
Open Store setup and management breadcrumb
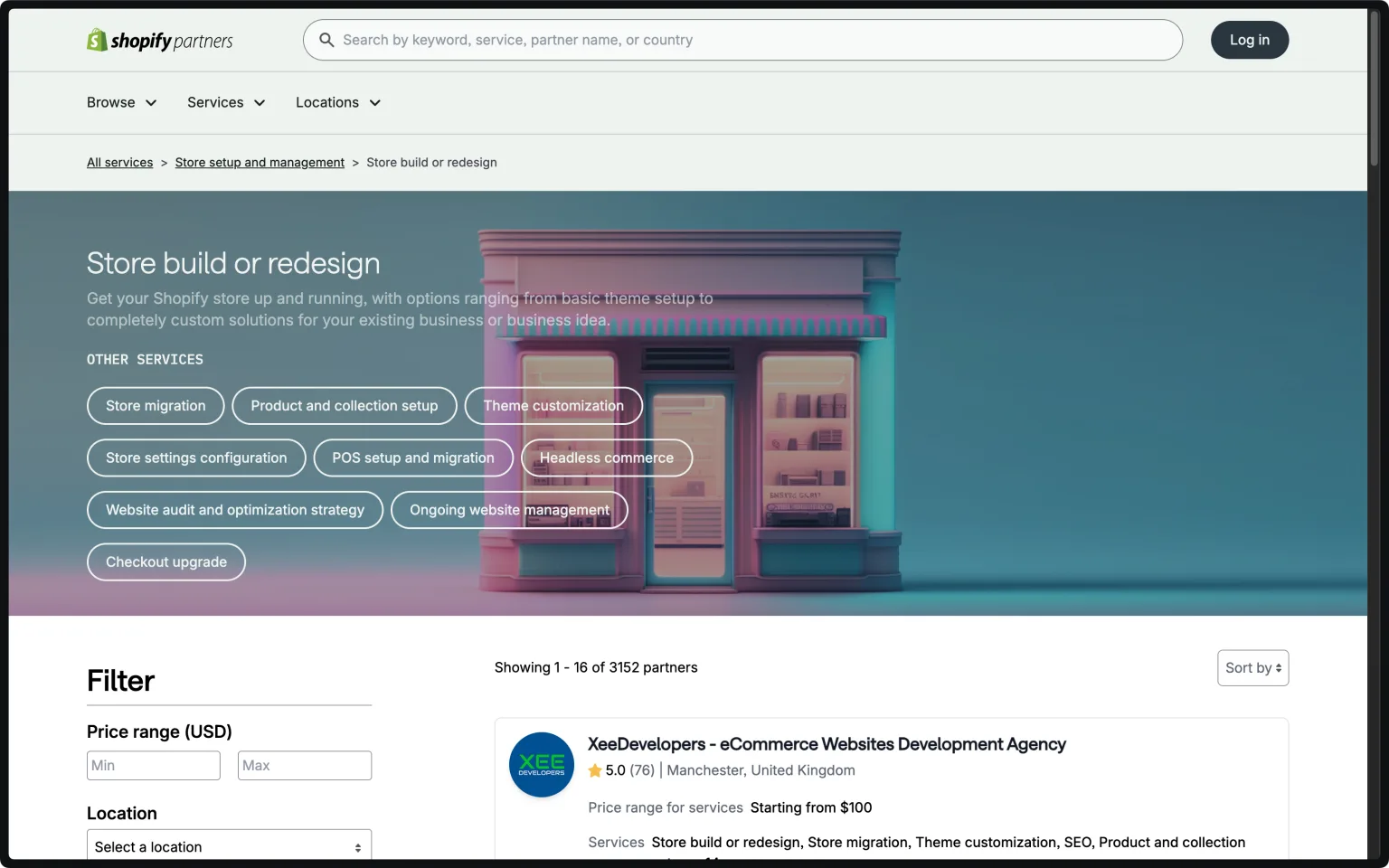coord(260,163)
